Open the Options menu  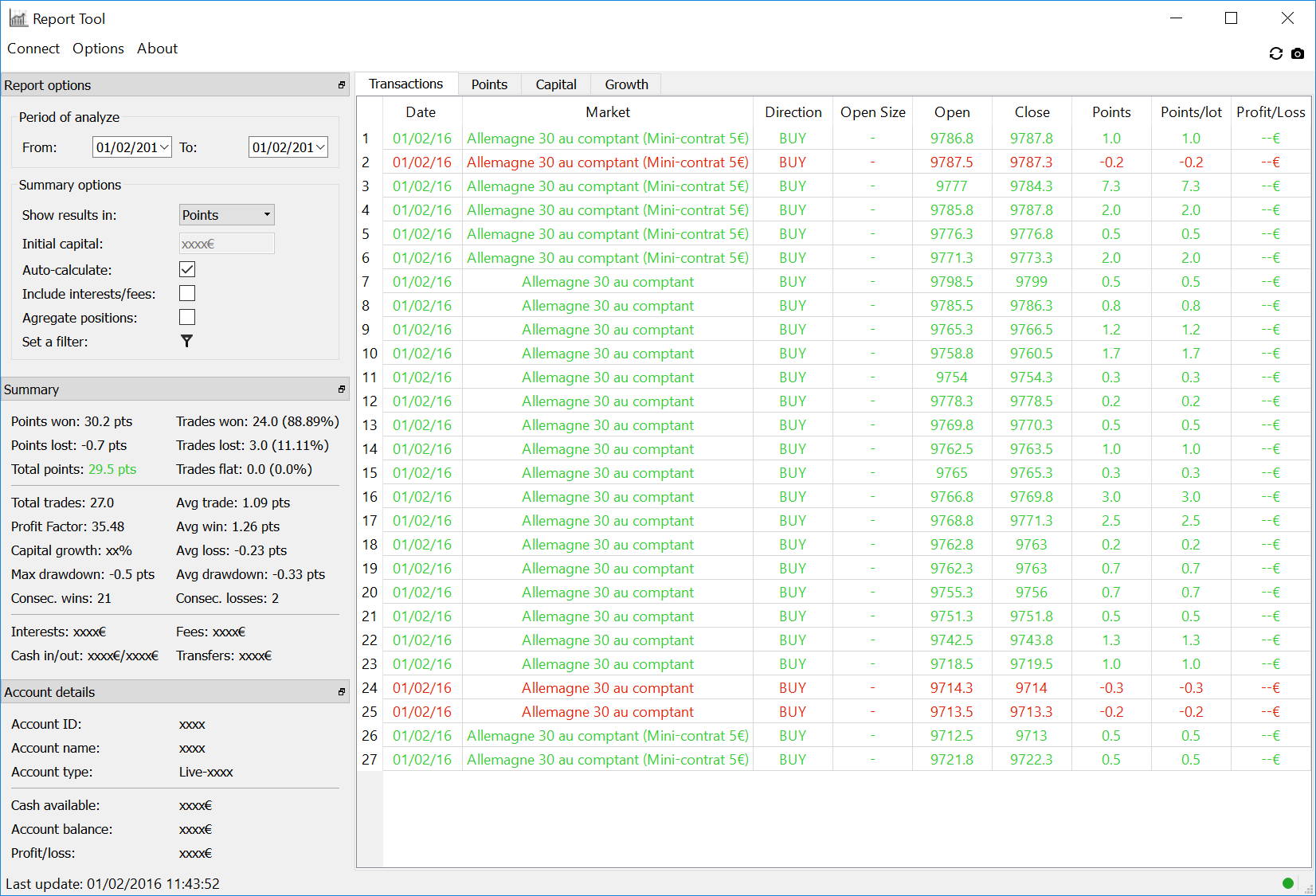click(x=98, y=49)
